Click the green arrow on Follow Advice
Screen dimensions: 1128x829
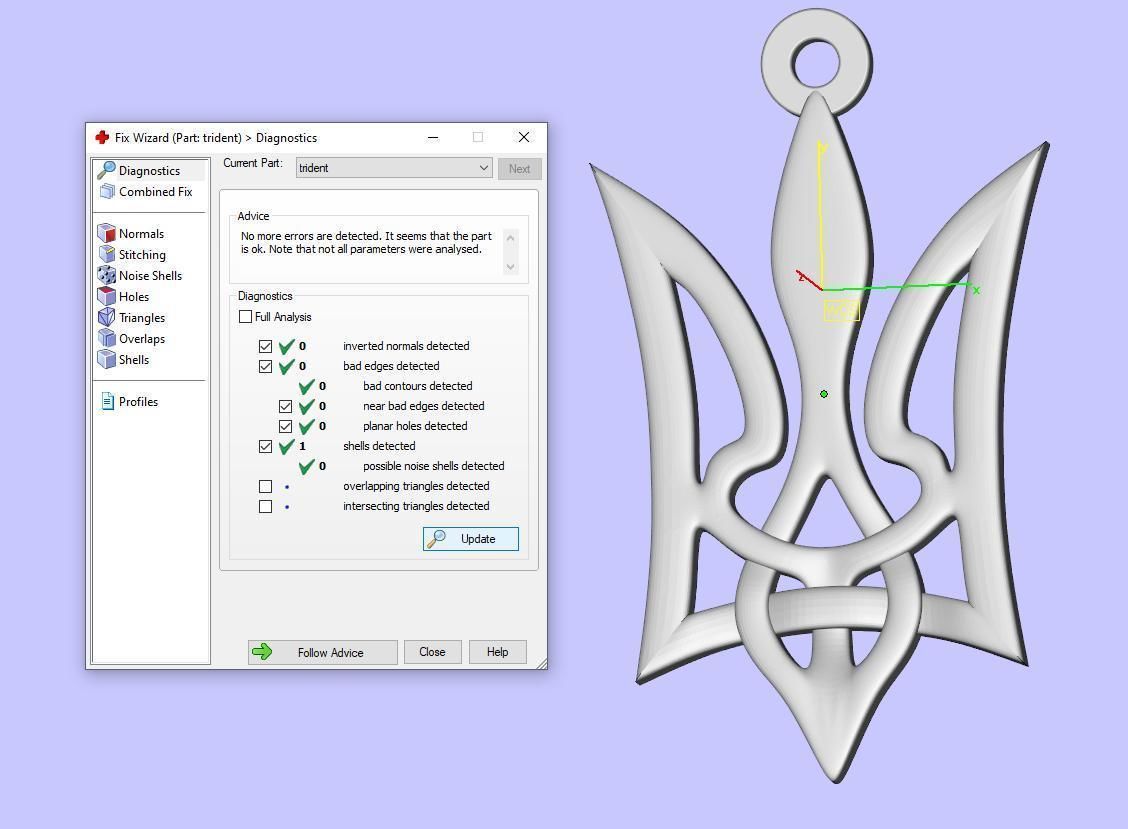[262, 652]
